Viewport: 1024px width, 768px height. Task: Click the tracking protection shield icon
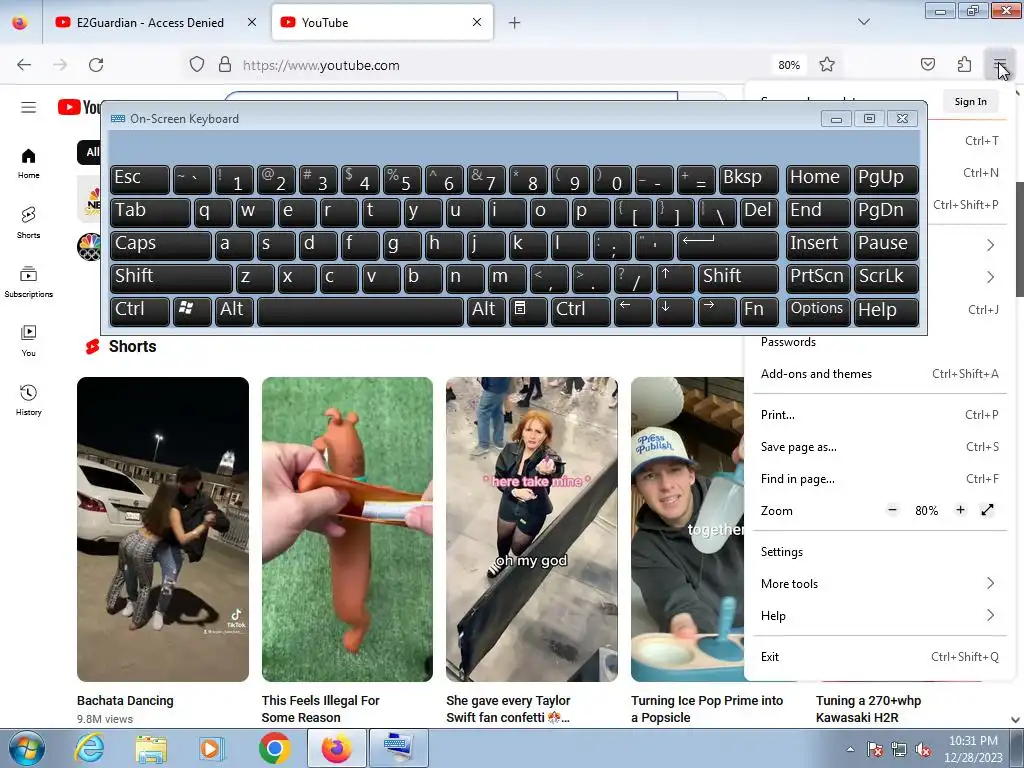197,65
